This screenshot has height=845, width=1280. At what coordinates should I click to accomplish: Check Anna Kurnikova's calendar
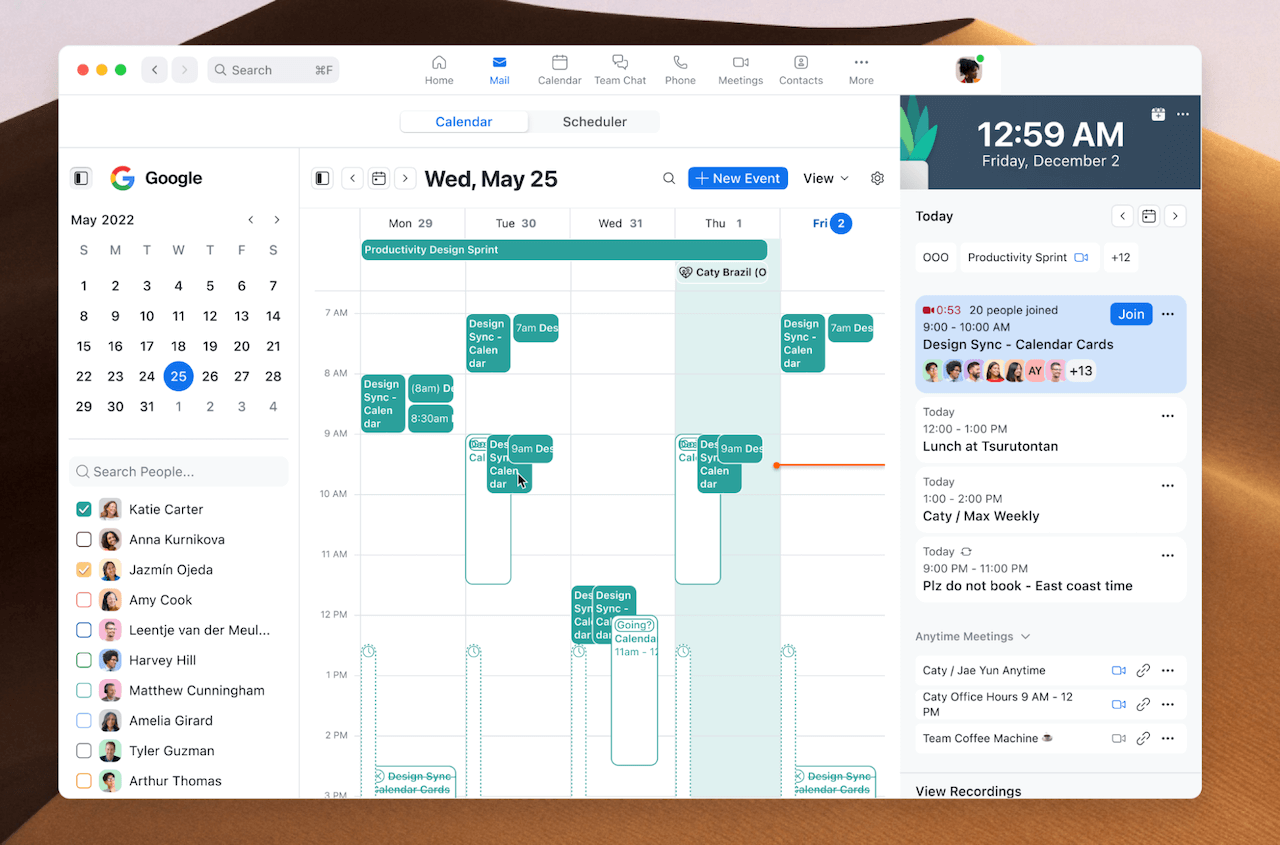(84, 540)
